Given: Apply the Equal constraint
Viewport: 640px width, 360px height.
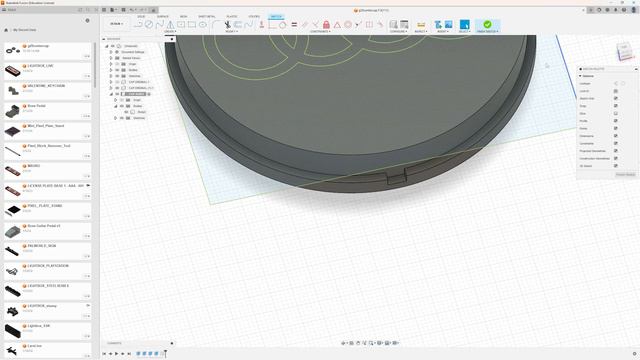Looking at the screenshot, I should (294, 25).
